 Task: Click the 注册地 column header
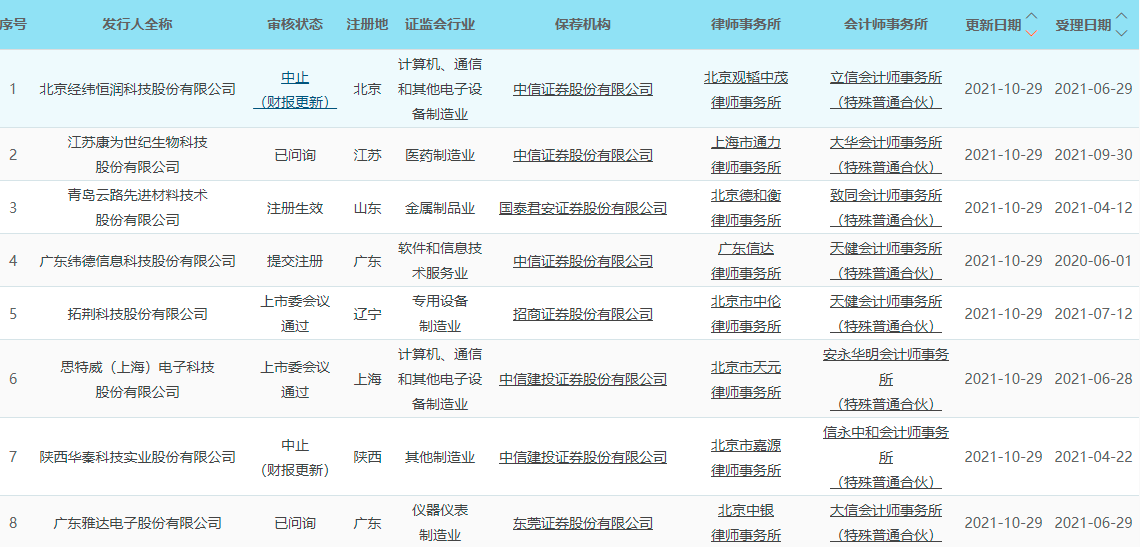coord(367,24)
